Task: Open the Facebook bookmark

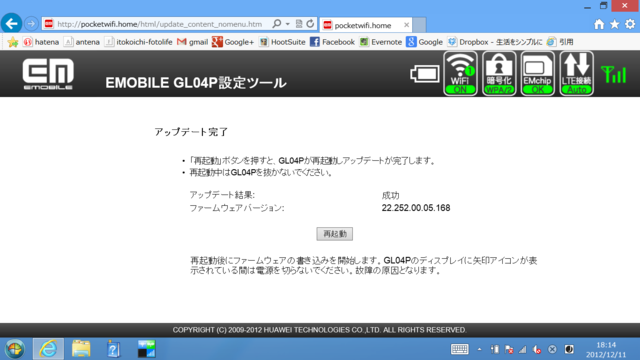Action: click(332, 42)
